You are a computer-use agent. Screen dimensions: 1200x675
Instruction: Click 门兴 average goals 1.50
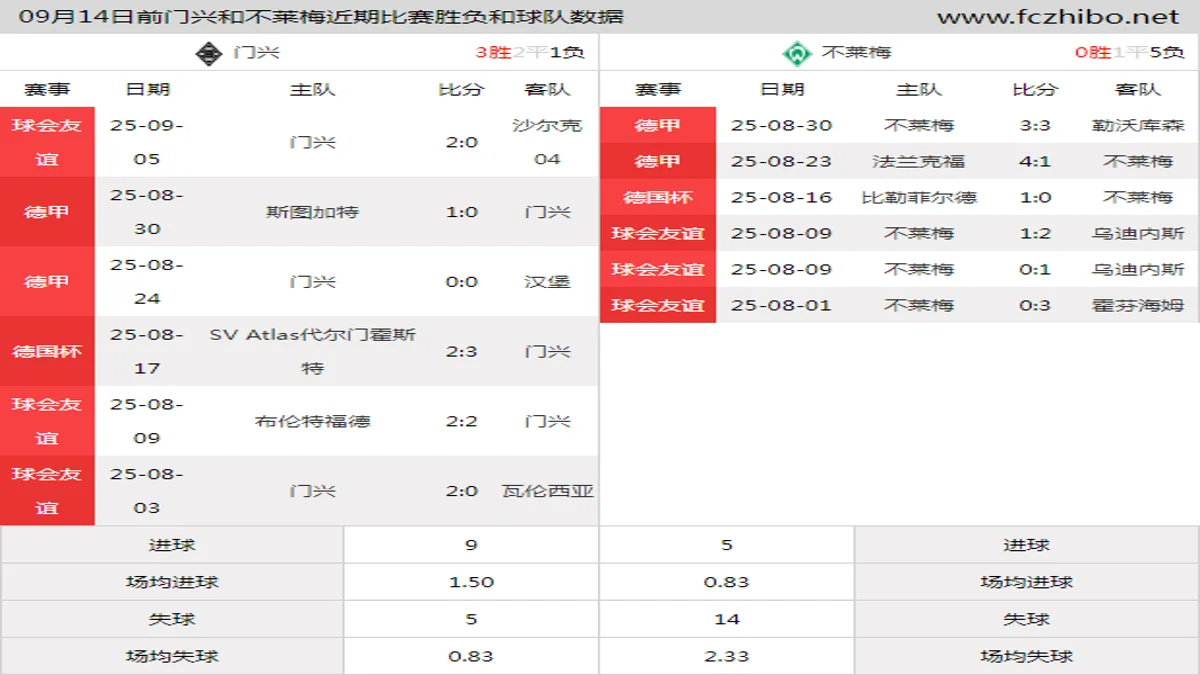tap(471, 582)
